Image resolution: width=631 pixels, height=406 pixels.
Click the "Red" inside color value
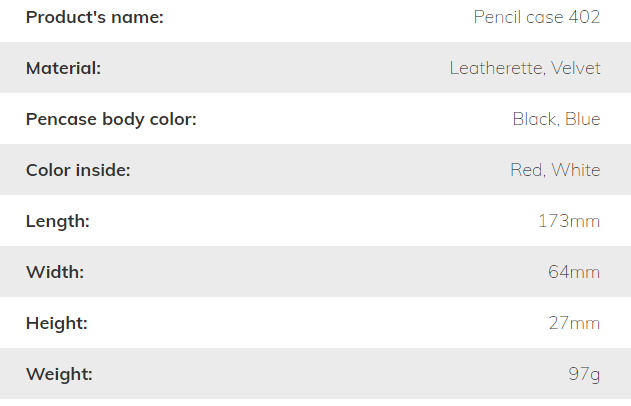tap(526, 170)
